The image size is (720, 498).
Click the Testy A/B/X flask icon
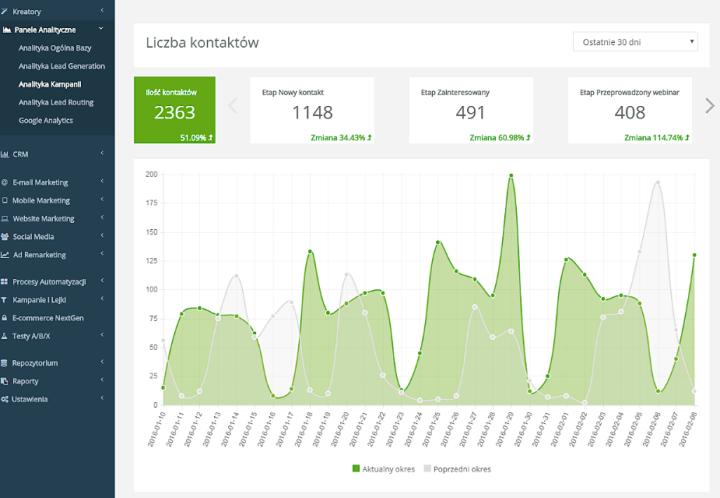click(5, 336)
